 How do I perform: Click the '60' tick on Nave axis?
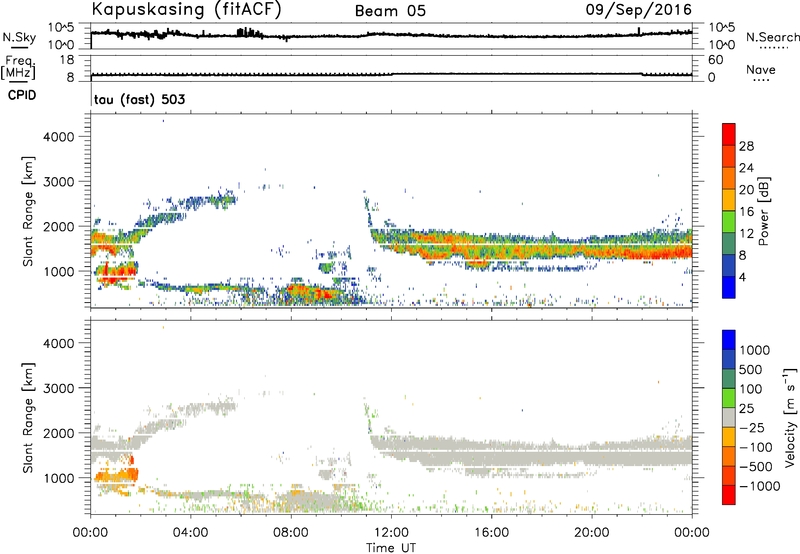tap(716, 60)
